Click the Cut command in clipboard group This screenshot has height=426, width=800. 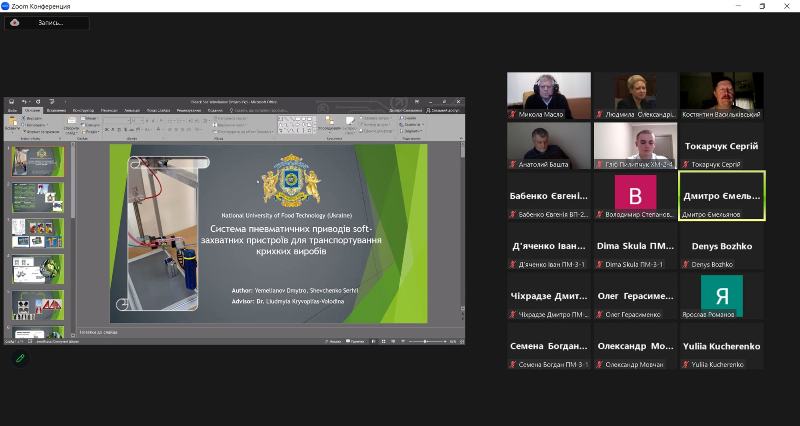click(32, 118)
